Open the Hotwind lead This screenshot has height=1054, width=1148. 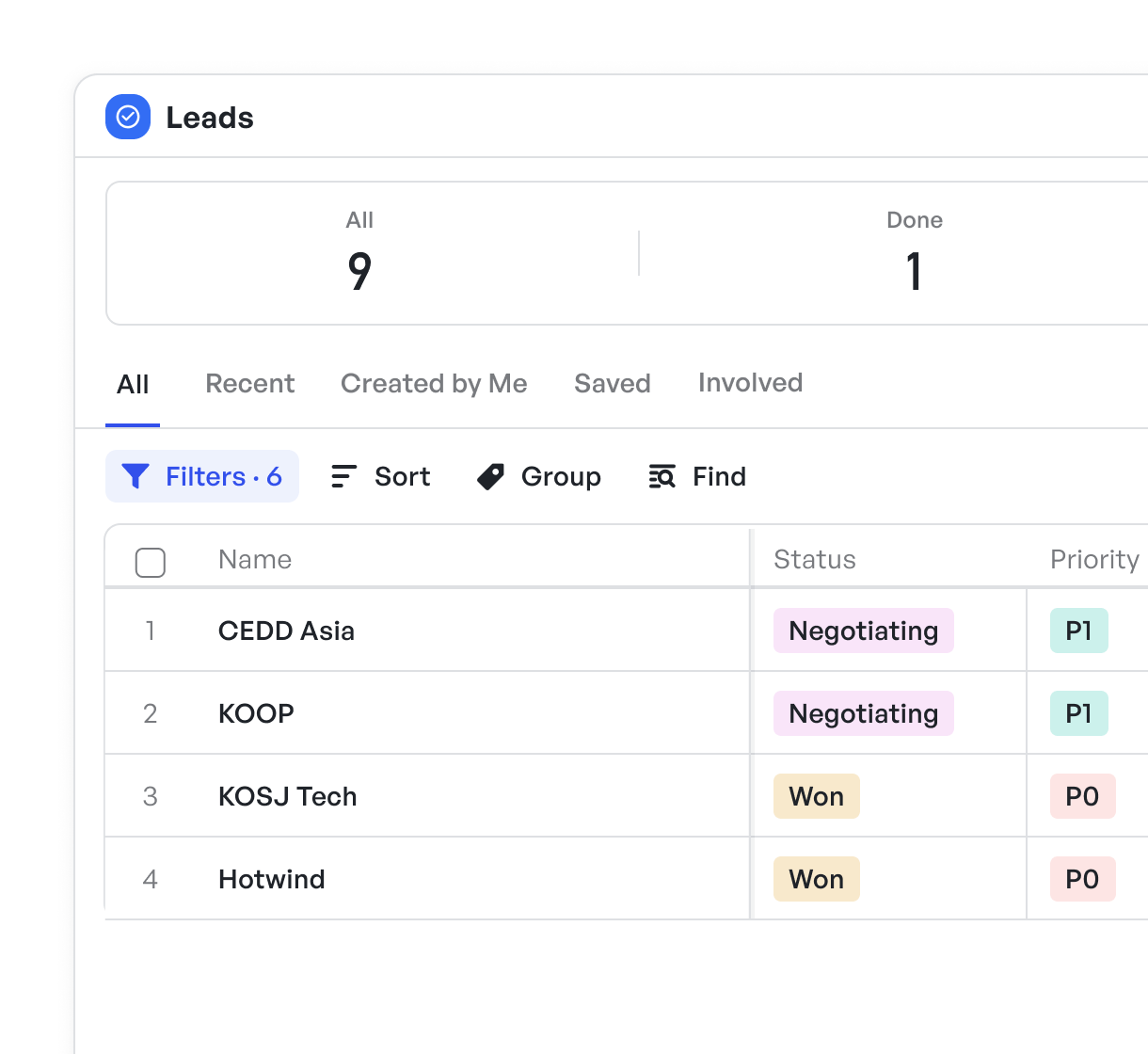coord(272,879)
